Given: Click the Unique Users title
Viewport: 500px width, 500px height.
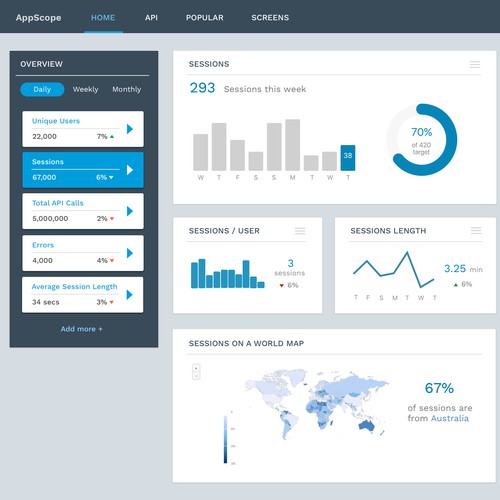Looking at the screenshot, I should pyautogui.click(x=56, y=121).
